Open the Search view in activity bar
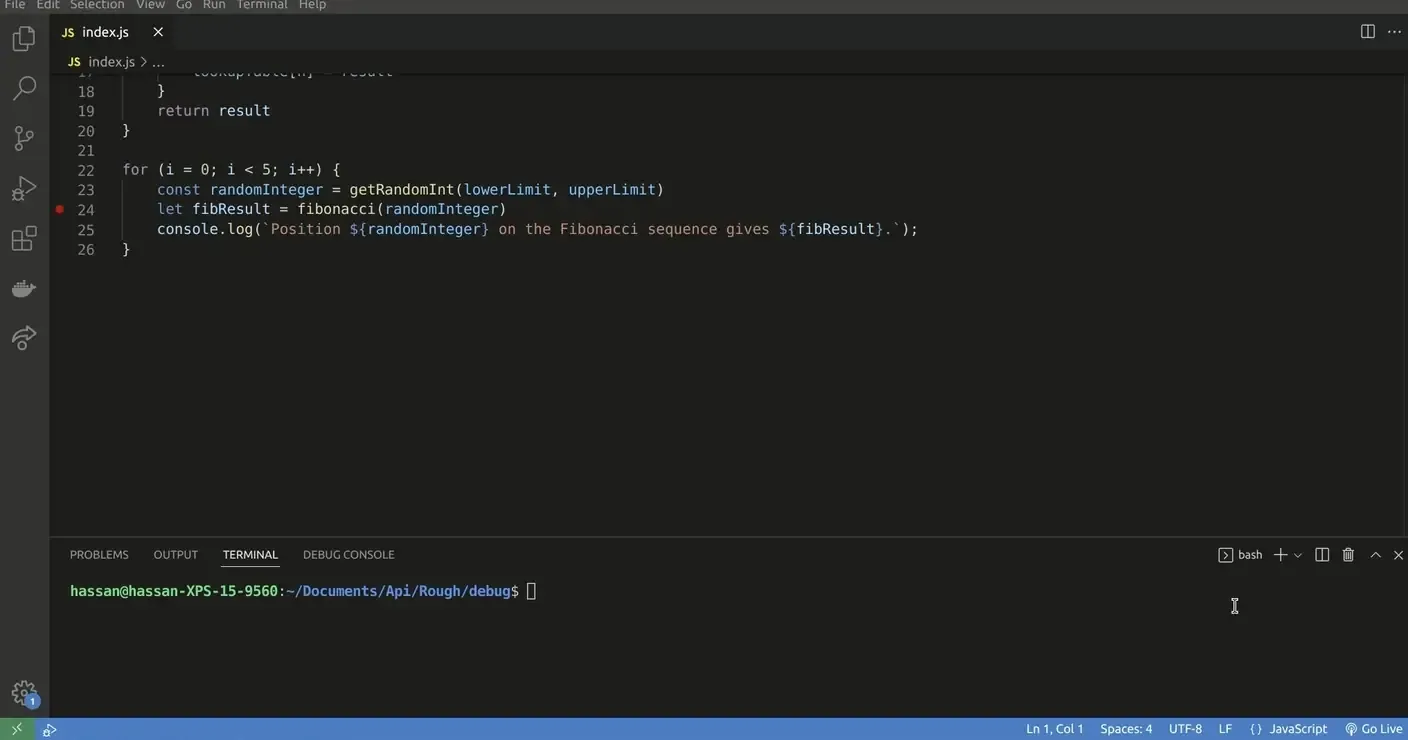This screenshot has width=1408, height=740. click(x=24, y=88)
